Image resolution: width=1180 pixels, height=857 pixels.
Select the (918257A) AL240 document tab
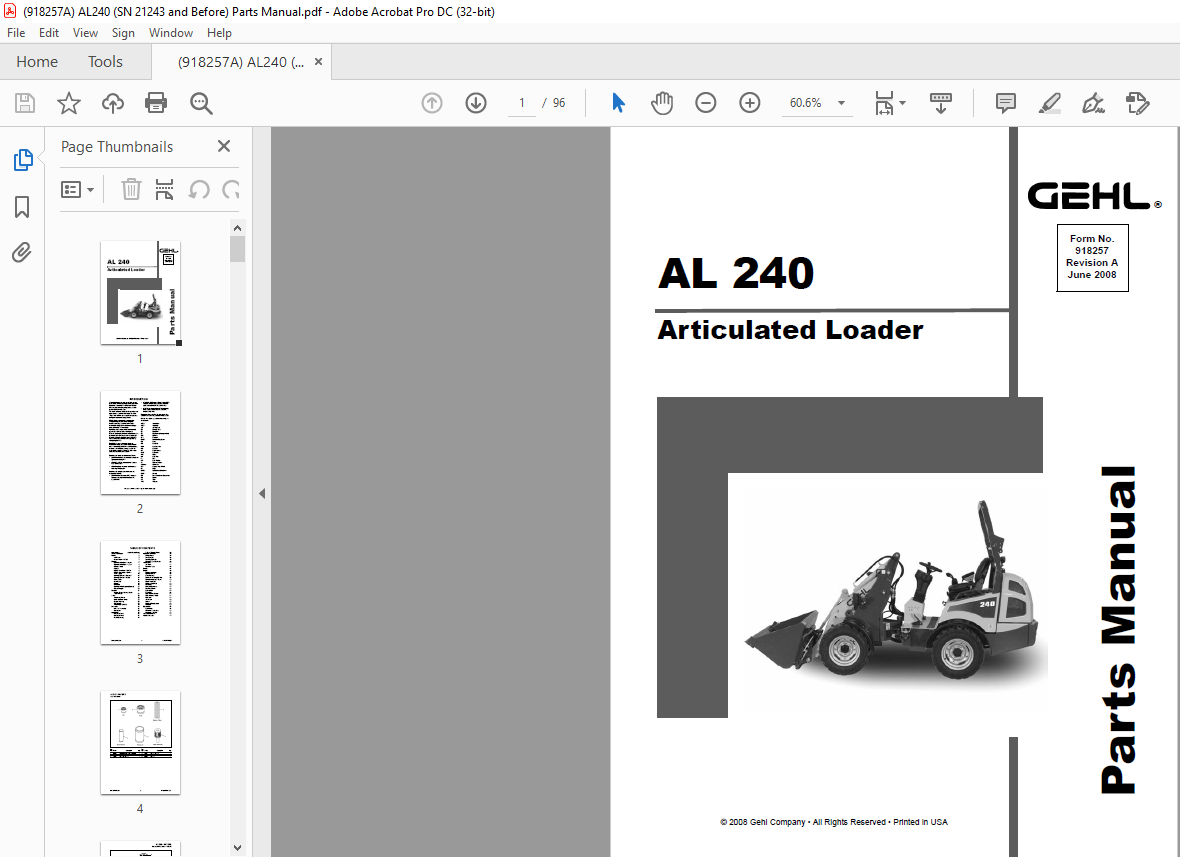(x=241, y=62)
